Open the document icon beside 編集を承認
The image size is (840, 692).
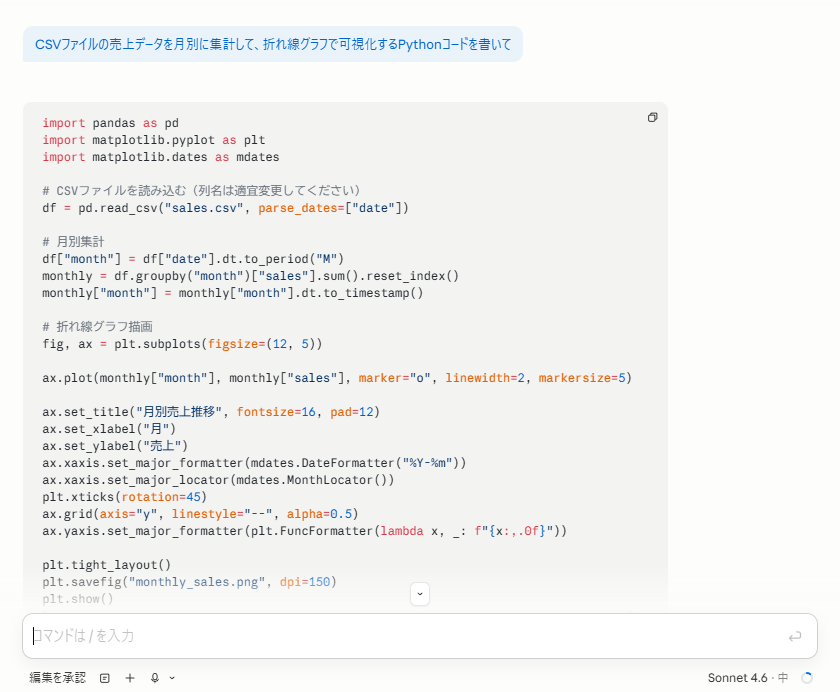click(x=105, y=678)
